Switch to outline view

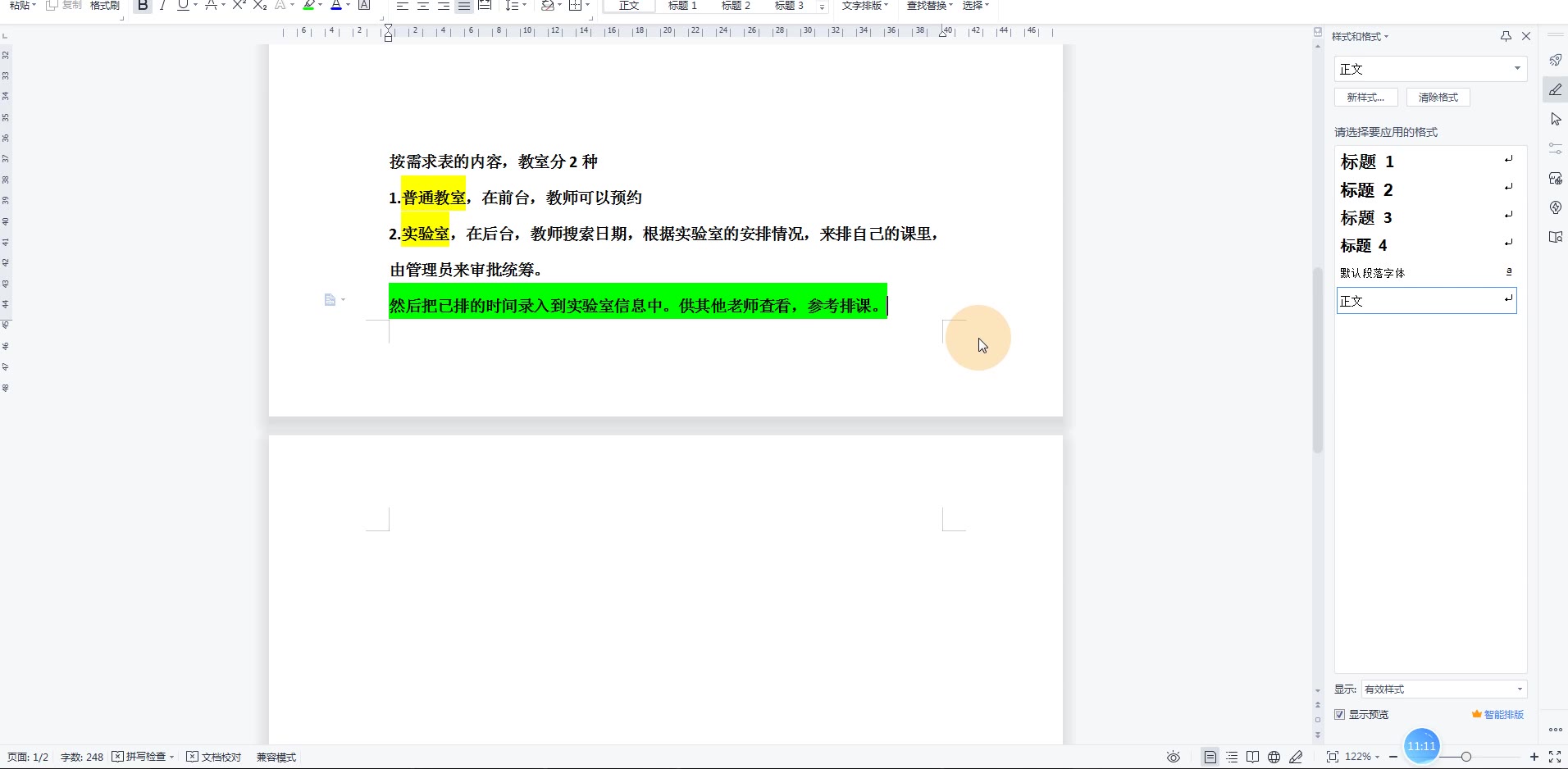[x=1232, y=757]
